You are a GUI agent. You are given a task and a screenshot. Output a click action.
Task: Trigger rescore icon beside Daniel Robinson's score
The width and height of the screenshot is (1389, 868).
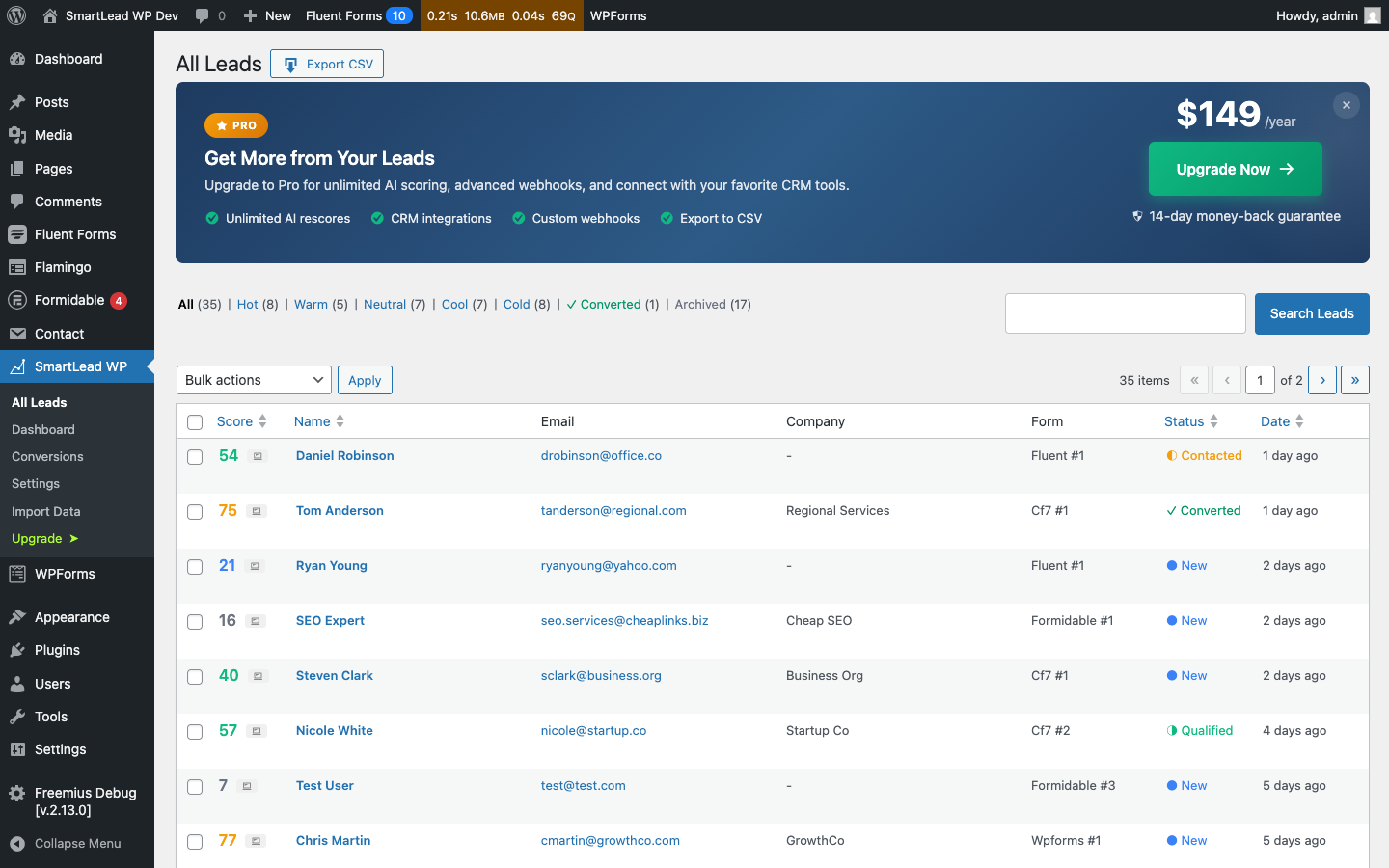(x=256, y=455)
